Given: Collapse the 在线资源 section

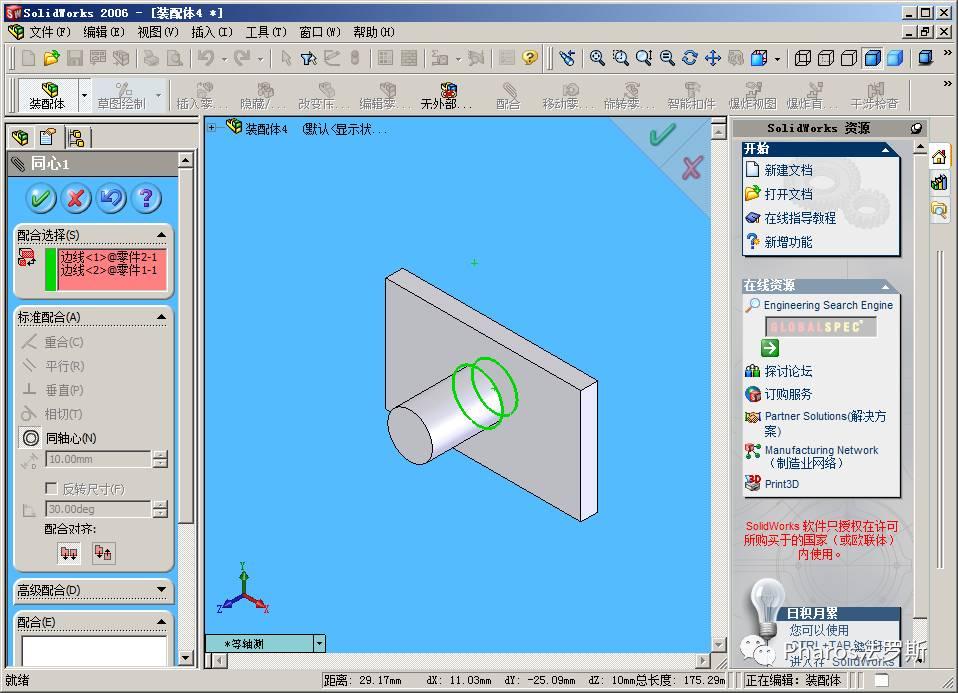Looking at the screenshot, I should tap(885, 285).
